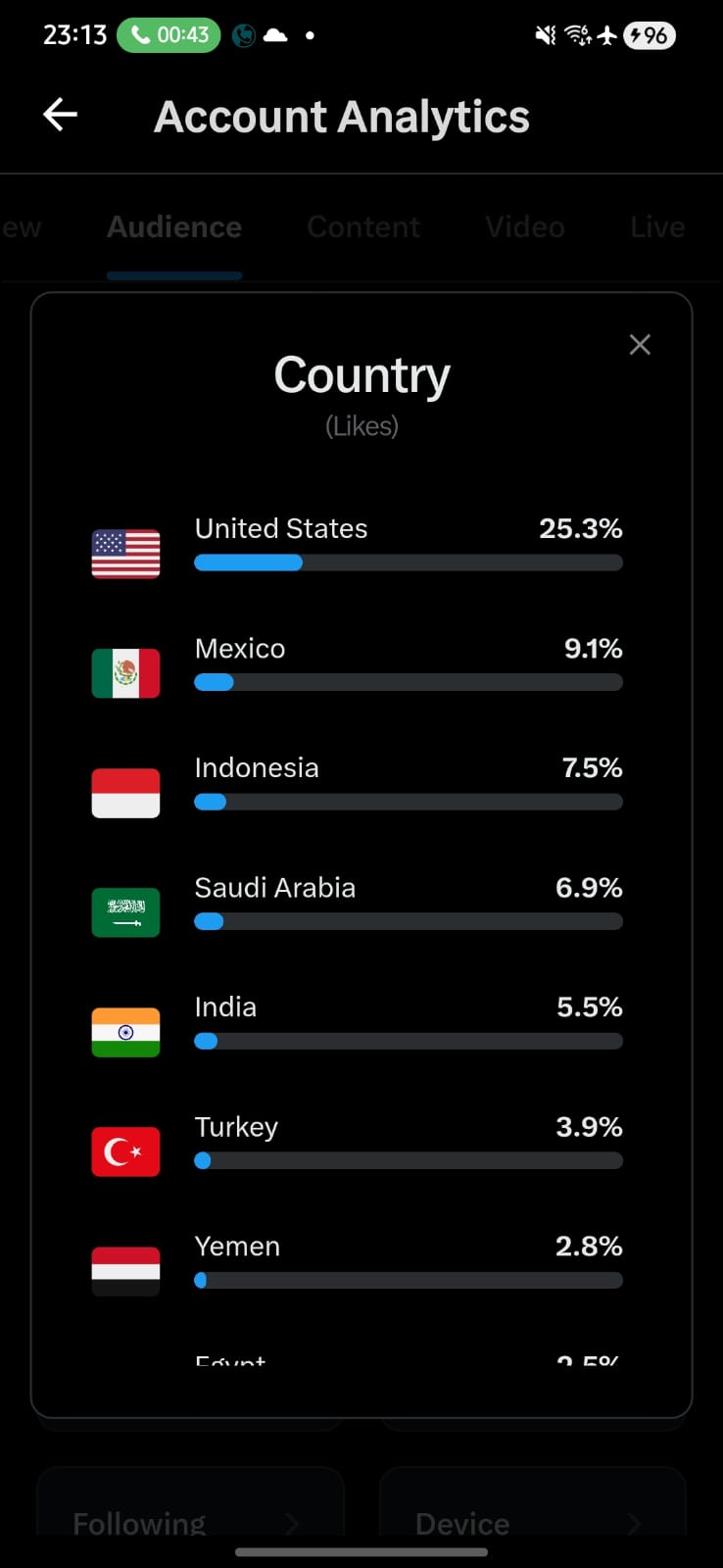Tap the Indonesia flag icon
The height and width of the screenshot is (1568, 723).
click(x=125, y=793)
